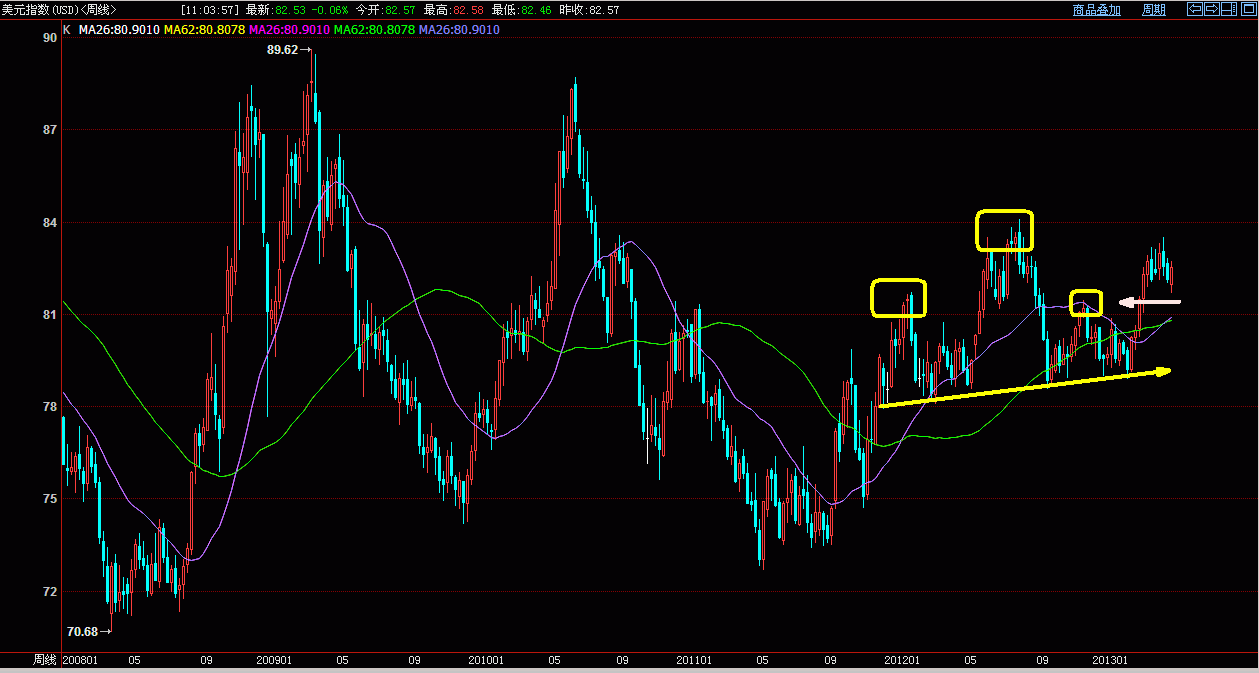Click the 最新:82.53 latest price value
1259x673 pixels.
click(x=274, y=9)
